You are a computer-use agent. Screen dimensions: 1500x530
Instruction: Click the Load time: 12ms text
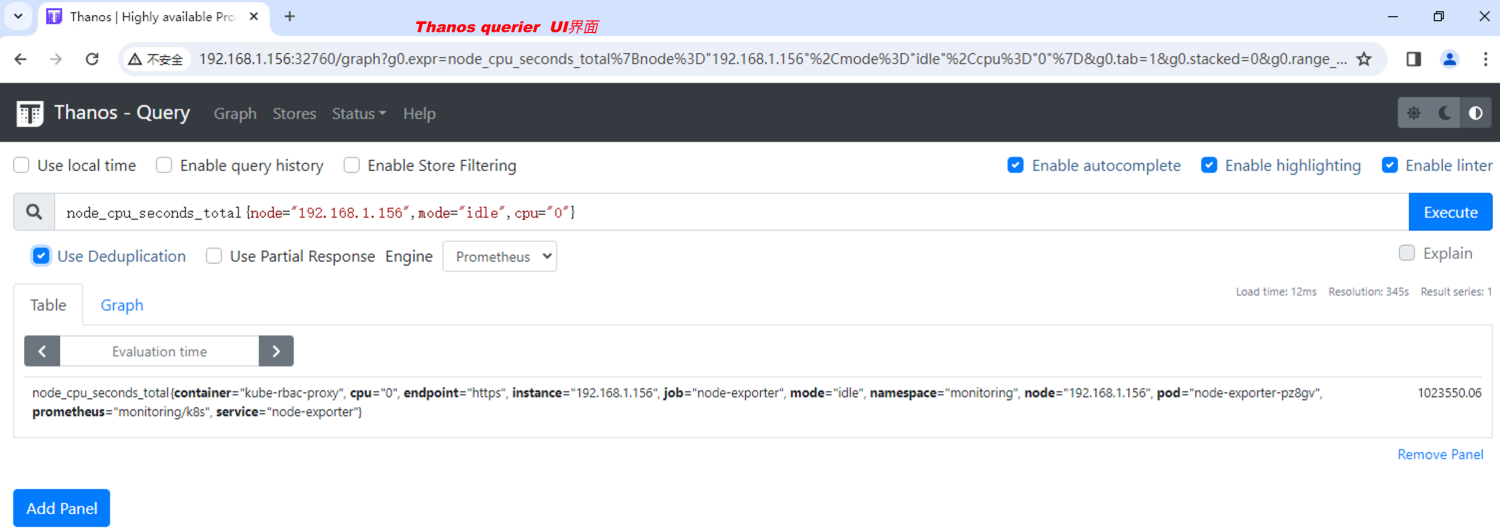tap(1276, 292)
